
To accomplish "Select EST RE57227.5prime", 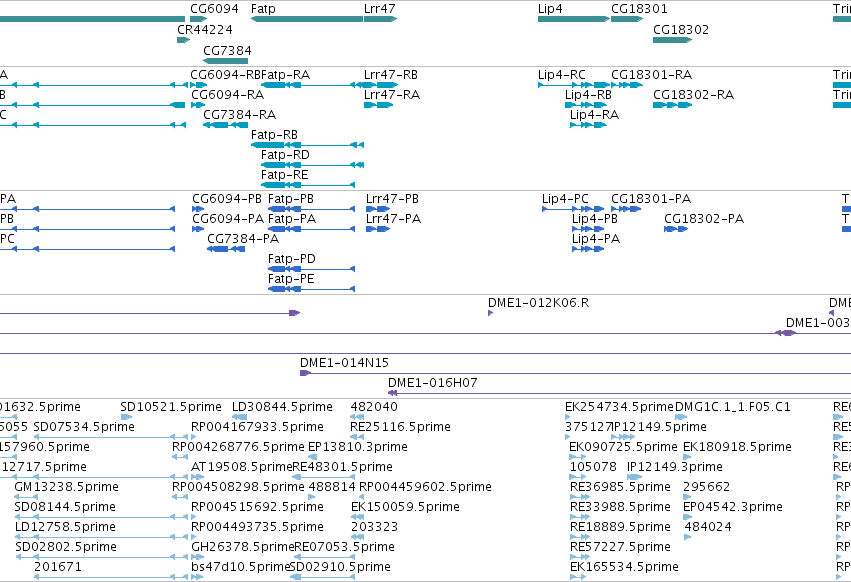I will pos(620,547).
